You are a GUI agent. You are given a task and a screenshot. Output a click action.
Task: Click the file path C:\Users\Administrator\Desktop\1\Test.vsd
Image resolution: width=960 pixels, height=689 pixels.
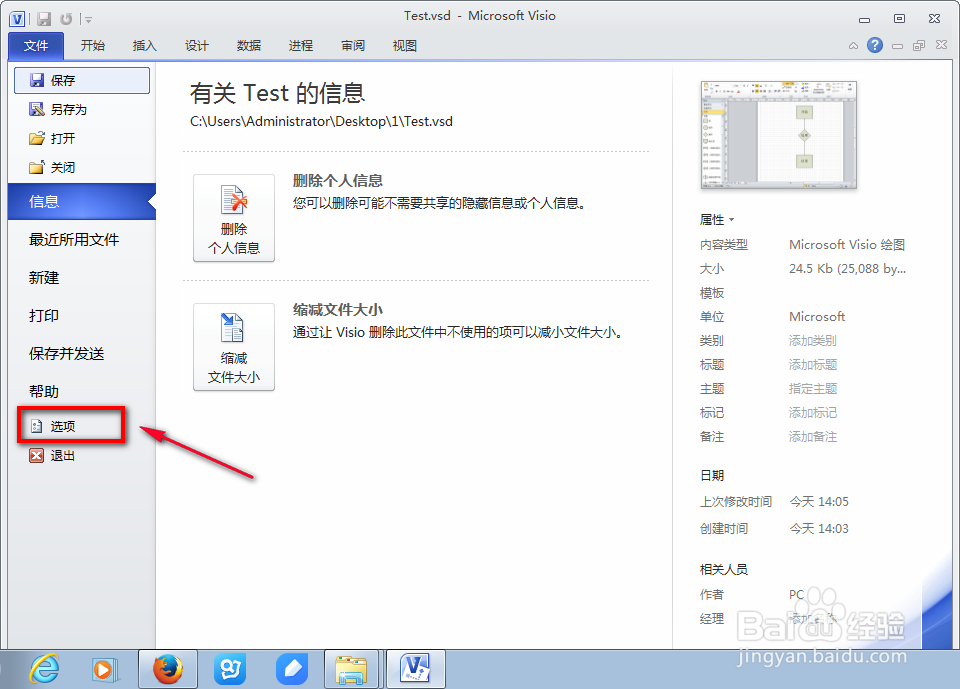click(321, 121)
